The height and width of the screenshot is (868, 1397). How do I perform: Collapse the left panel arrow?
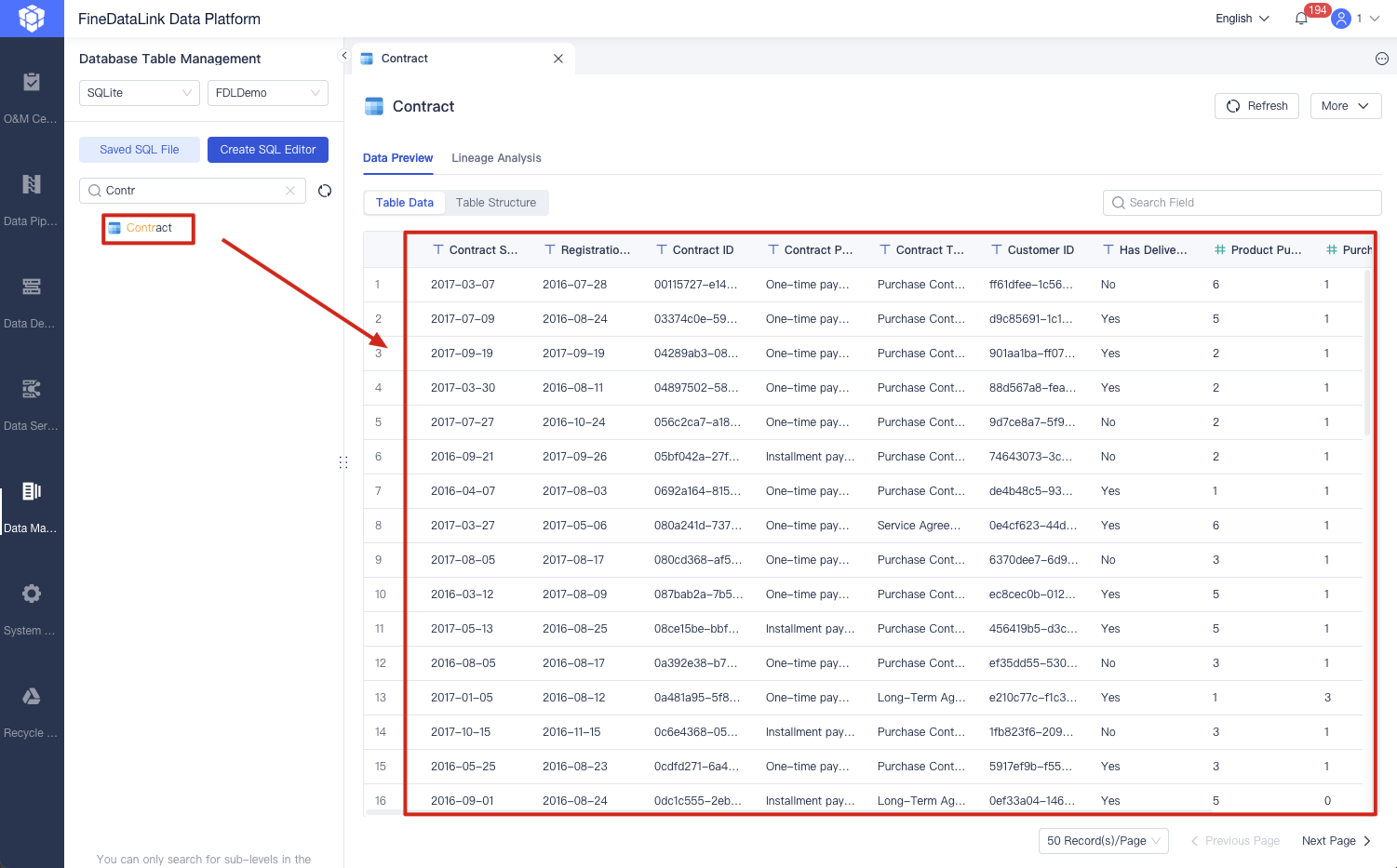[x=344, y=56]
